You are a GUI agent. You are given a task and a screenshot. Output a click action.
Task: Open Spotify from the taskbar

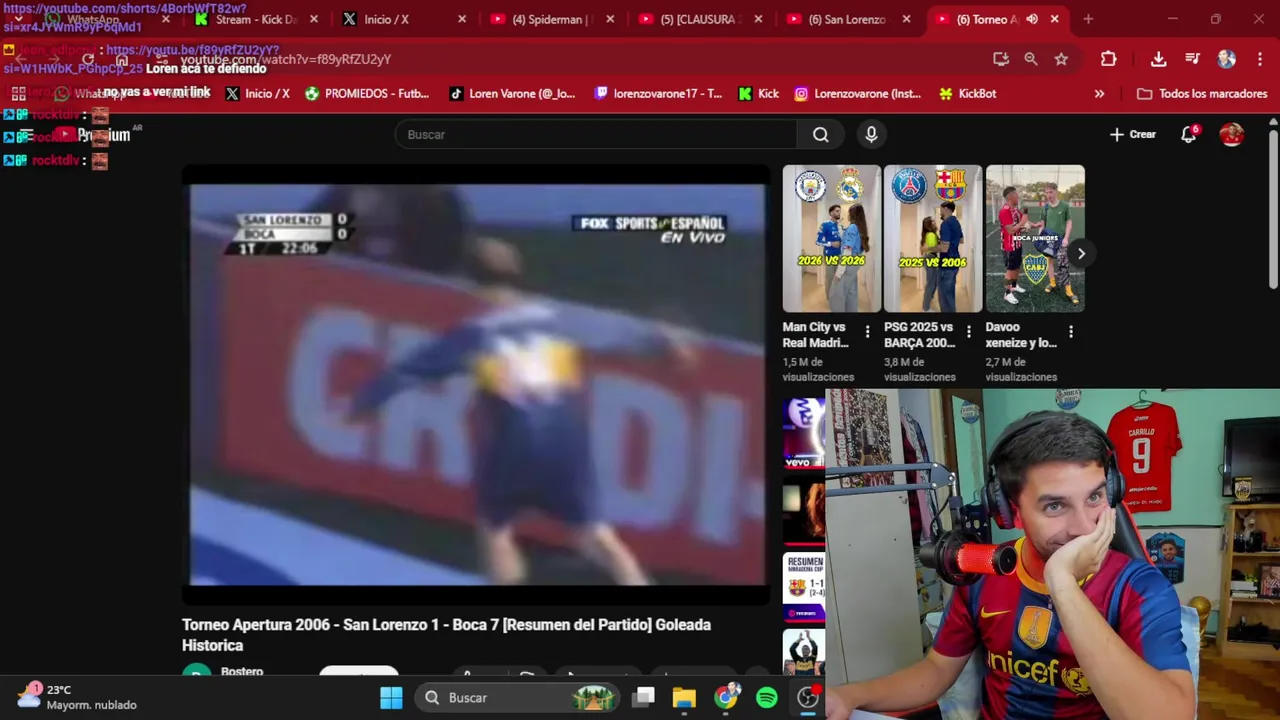[x=767, y=698]
